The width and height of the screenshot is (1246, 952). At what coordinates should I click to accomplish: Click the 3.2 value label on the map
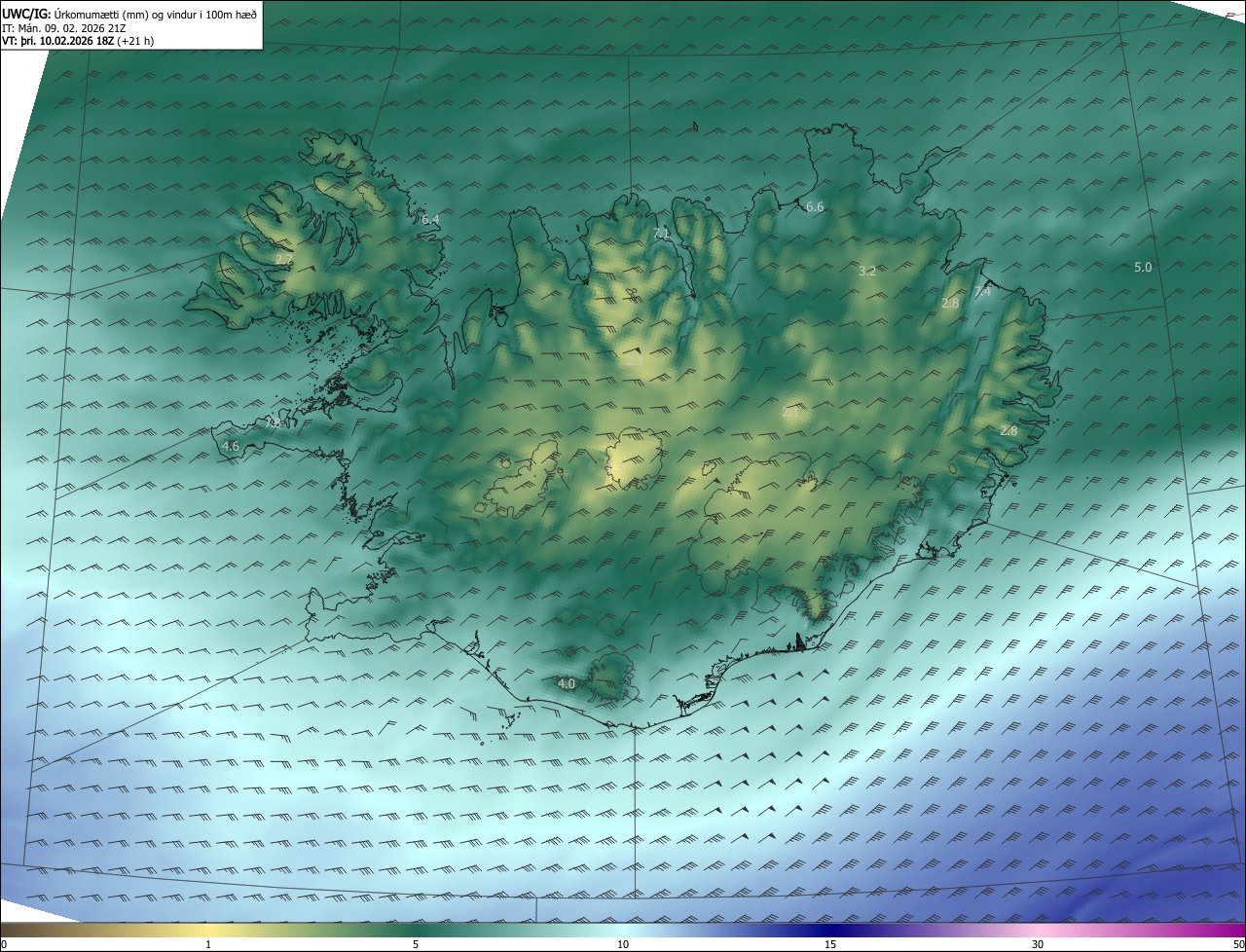pos(867,271)
